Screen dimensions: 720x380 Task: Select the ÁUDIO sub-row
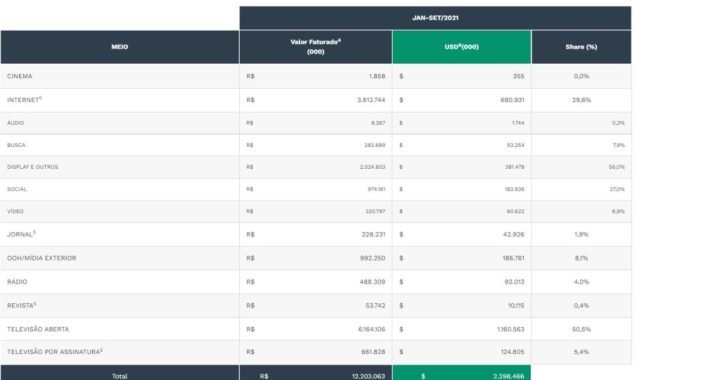coord(315,123)
